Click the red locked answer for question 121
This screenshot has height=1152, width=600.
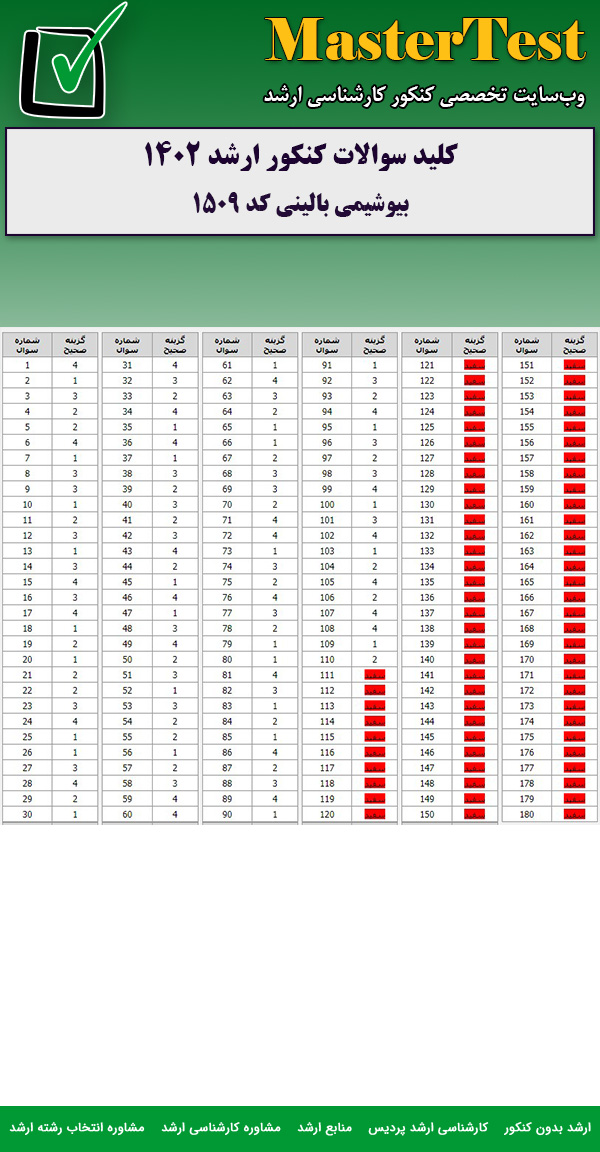[x=475, y=366]
